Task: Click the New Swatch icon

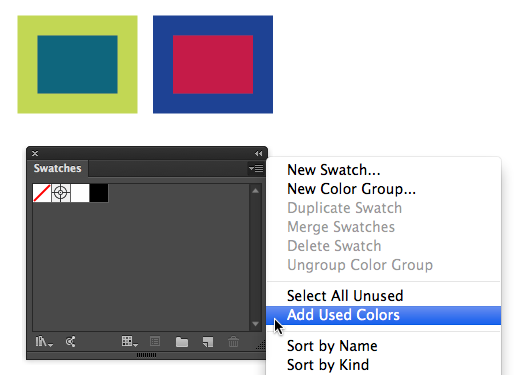Action: (x=208, y=342)
